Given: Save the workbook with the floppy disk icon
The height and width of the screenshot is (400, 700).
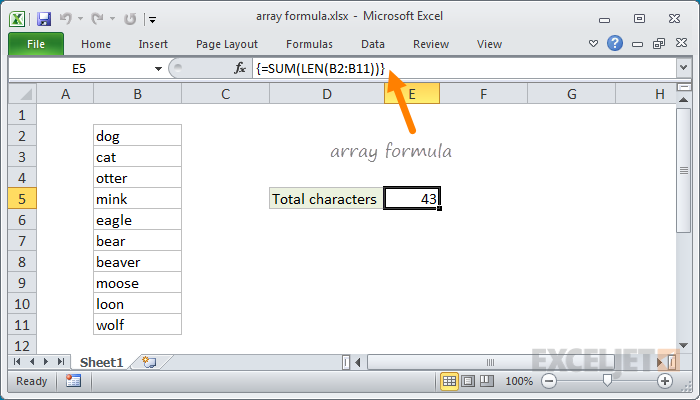Looking at the screenshot, I should pyautogui.click(x=44, y=19).
